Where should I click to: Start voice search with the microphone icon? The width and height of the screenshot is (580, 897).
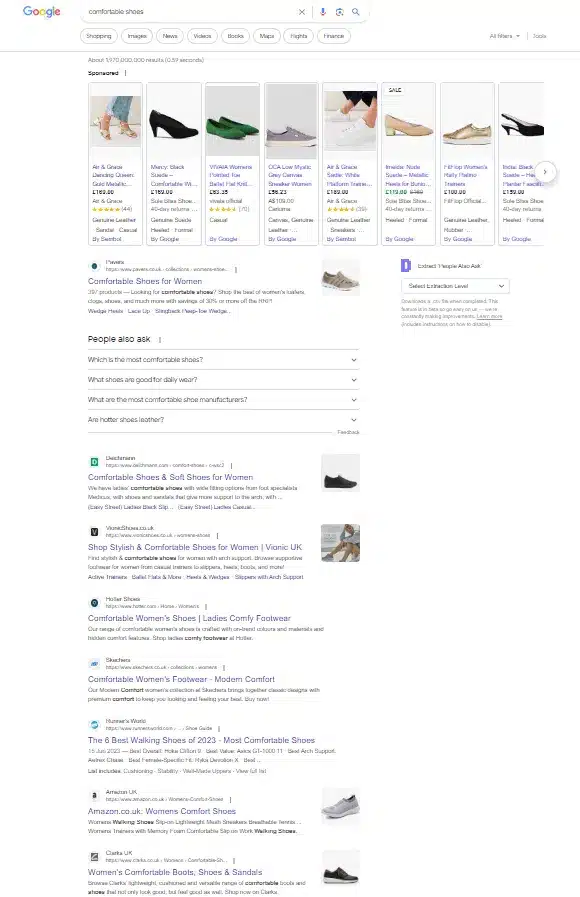[323, 12]
